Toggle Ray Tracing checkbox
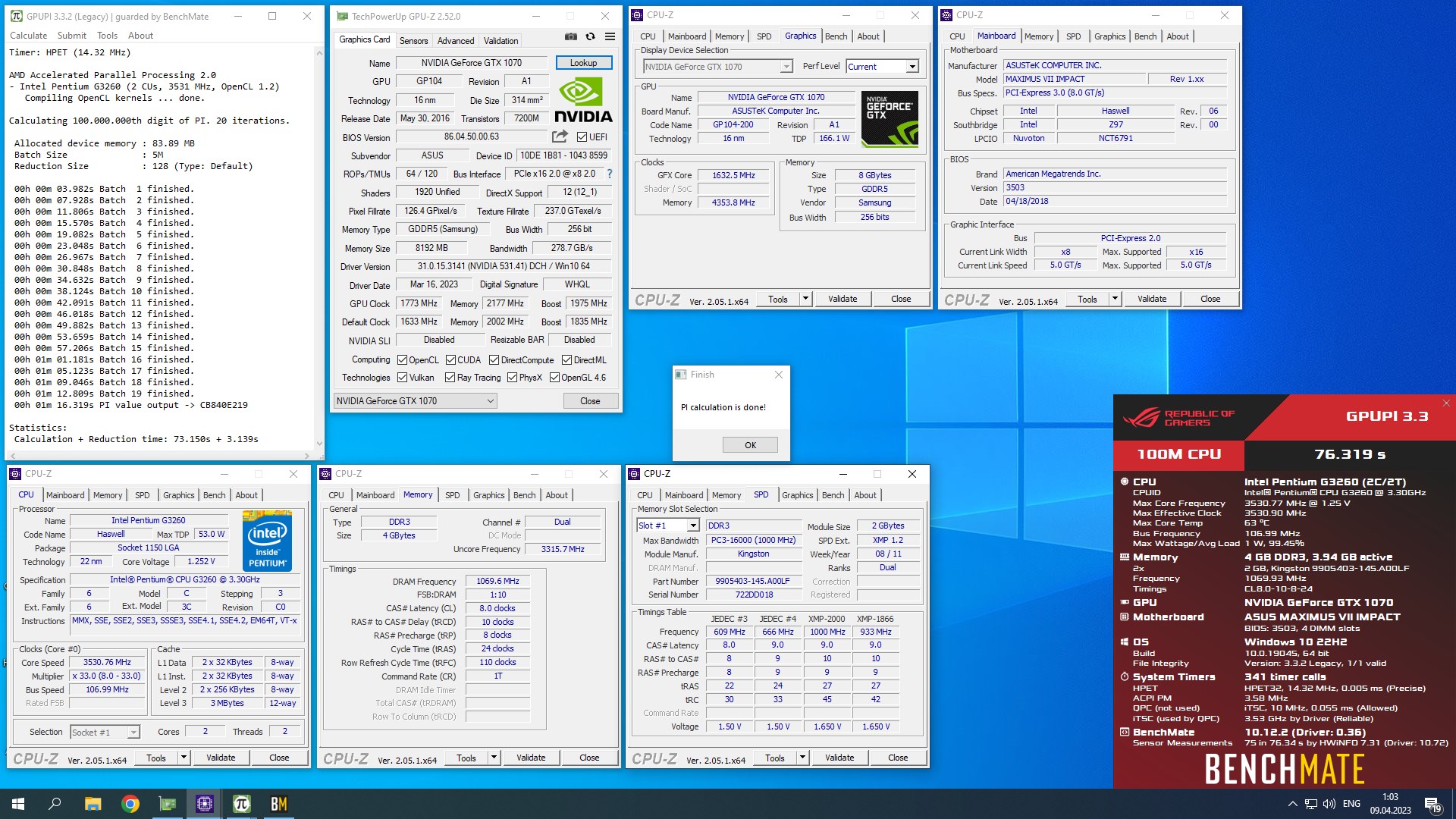 (450, 378)
